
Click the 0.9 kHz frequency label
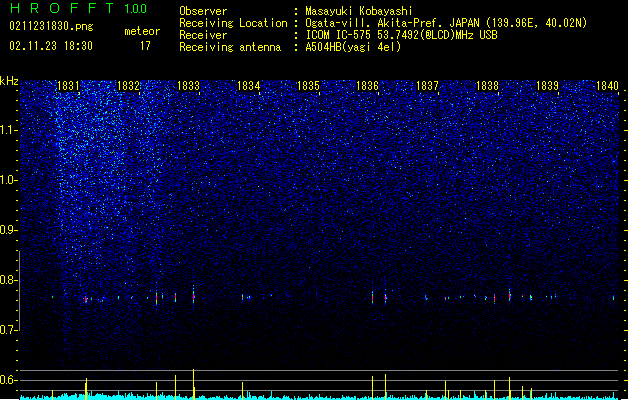click(x=8, y=230)
